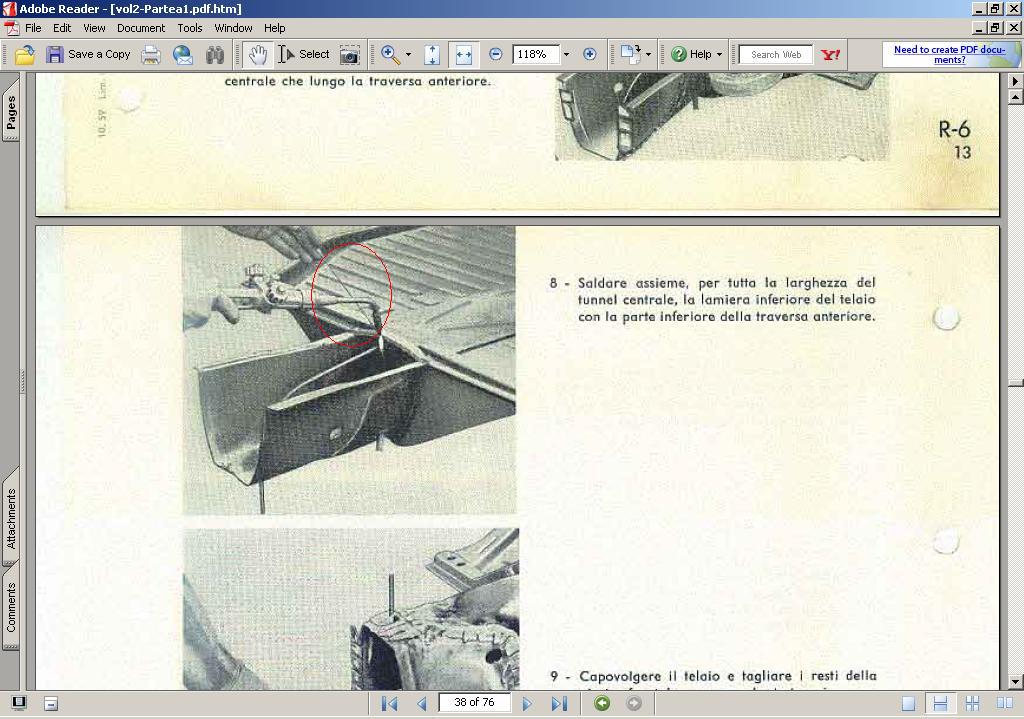This screenshot has height=719, width=1024.
Task: Click the Print icon in toolbar
Action: click(151, 55)
